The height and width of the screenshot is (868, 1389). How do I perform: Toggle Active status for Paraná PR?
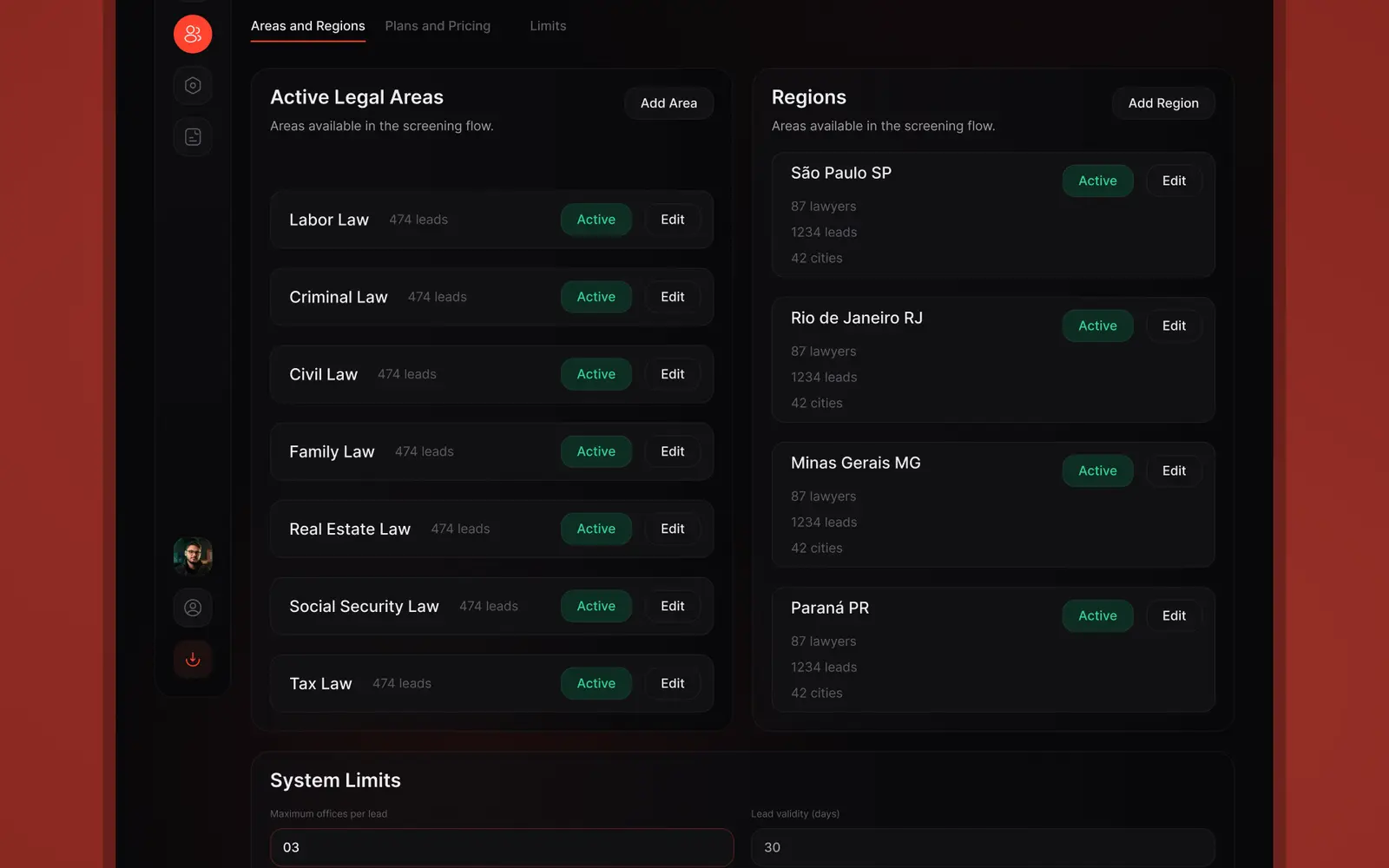point(1098,615)
